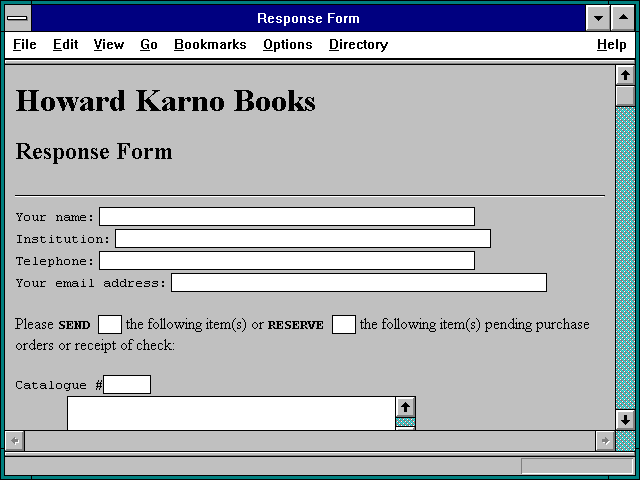Viewport: 640px width, 480px height.
Task: Click the text area's scroll up arrow
Action: pos(405,407)
